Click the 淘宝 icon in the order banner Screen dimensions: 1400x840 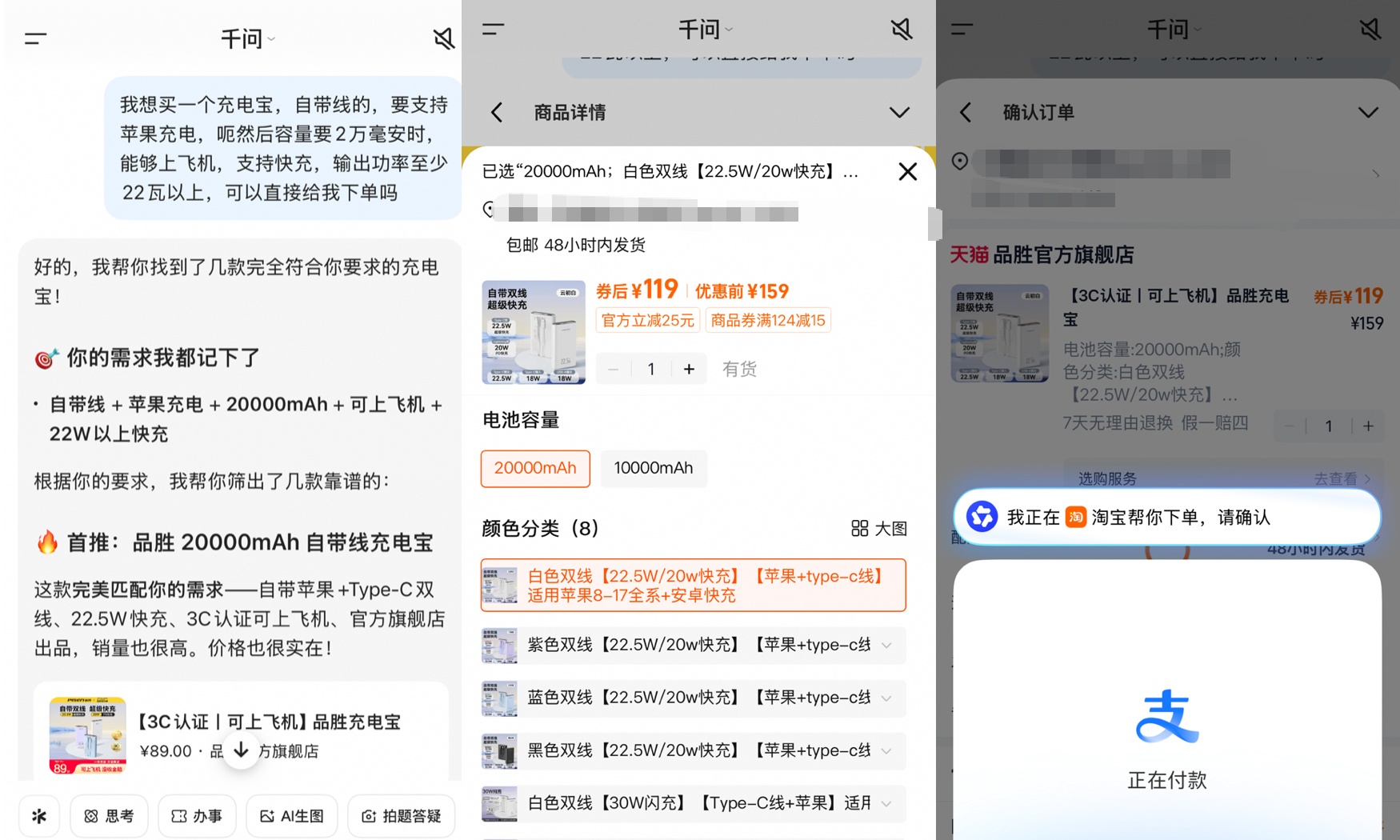point(1076,517)
